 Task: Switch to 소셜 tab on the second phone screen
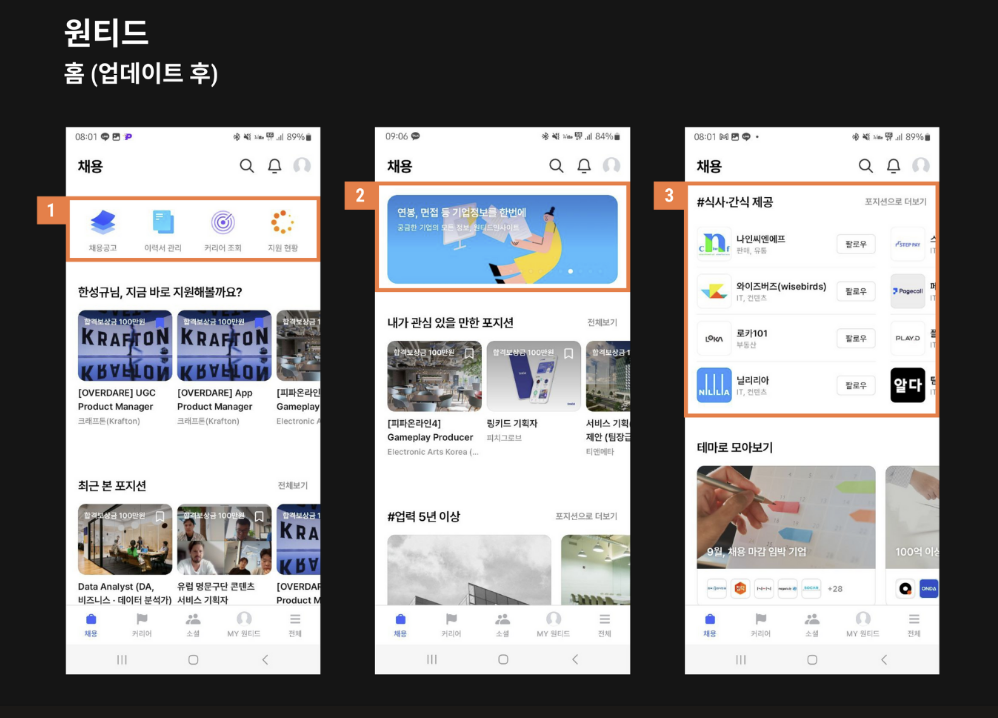pos(502,624)
